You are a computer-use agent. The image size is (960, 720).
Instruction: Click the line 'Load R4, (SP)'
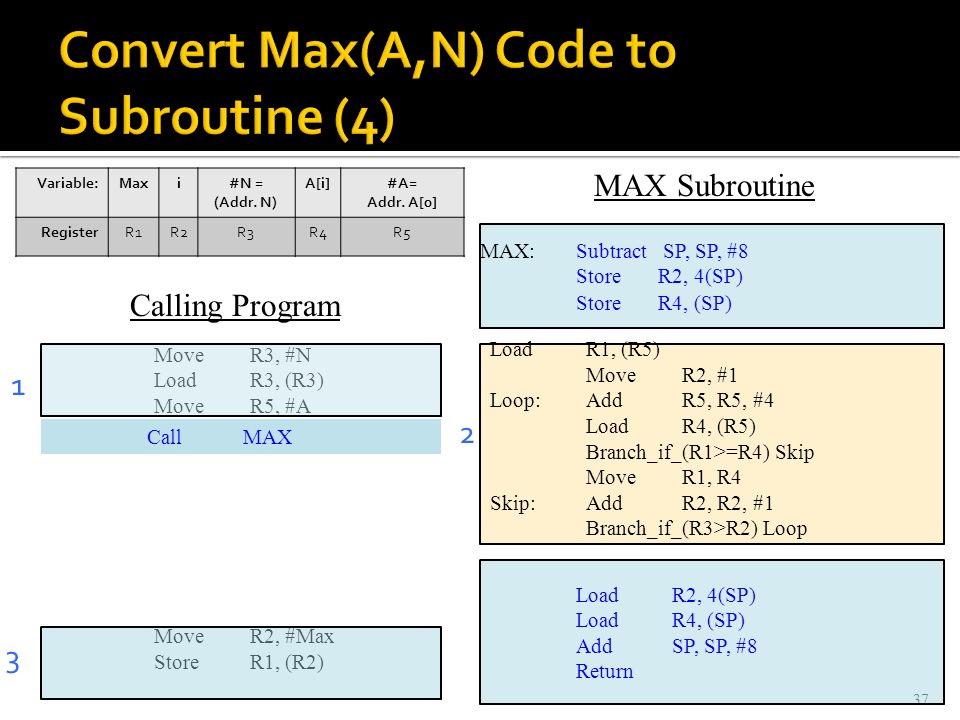(660, 621)
